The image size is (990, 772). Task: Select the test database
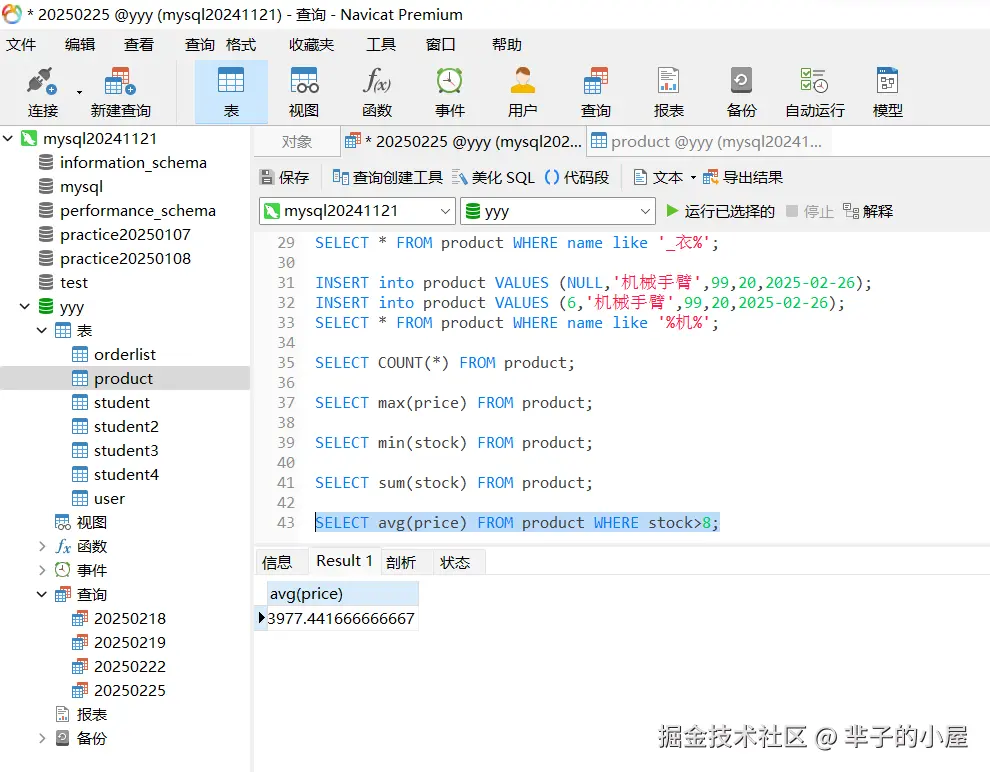tap(73, 283)
